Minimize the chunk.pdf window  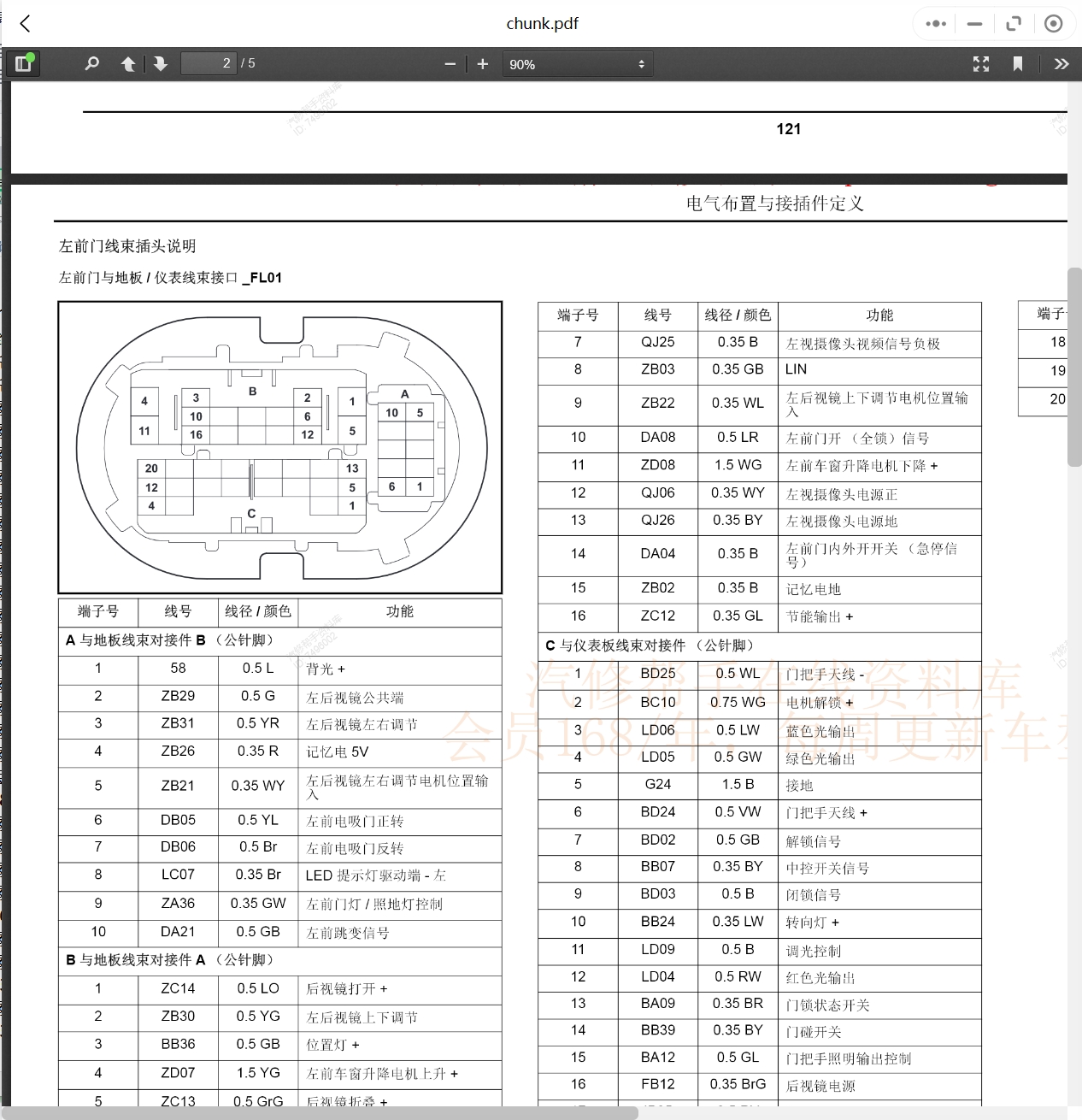click(974, 23)
